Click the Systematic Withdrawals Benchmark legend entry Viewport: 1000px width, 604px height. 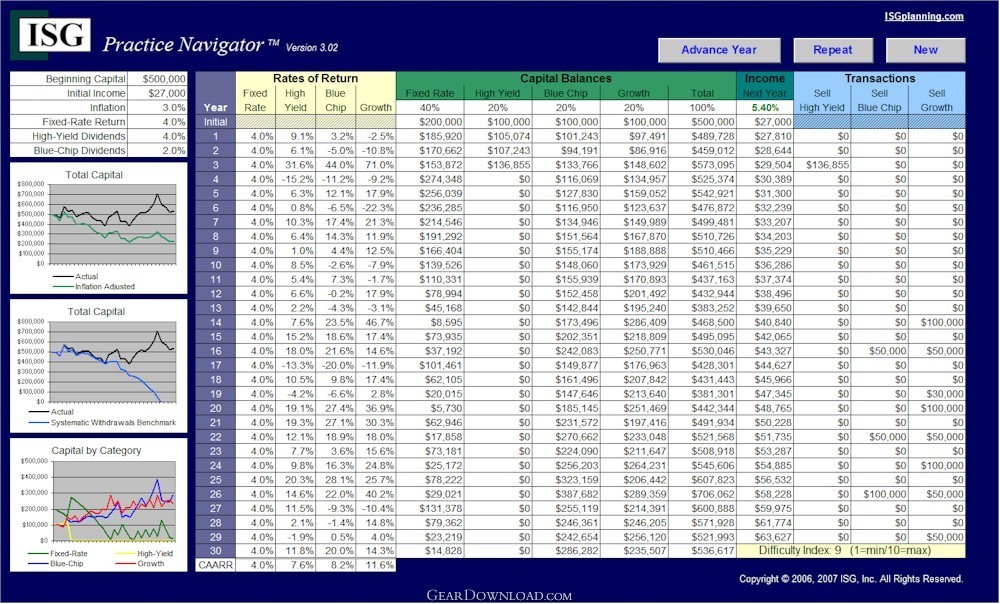103,422
